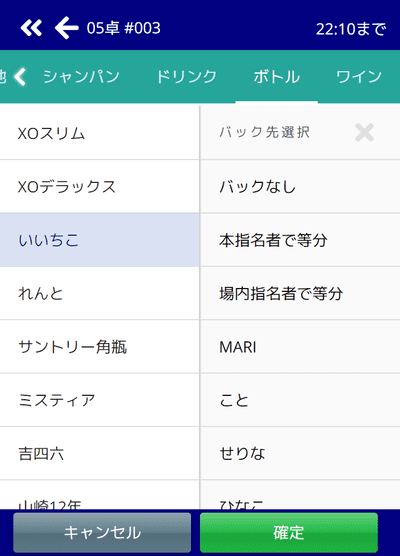Viewport: 400px width, 556px height.
Task: Select サントリー角瓶
Action: click(99, 346)
